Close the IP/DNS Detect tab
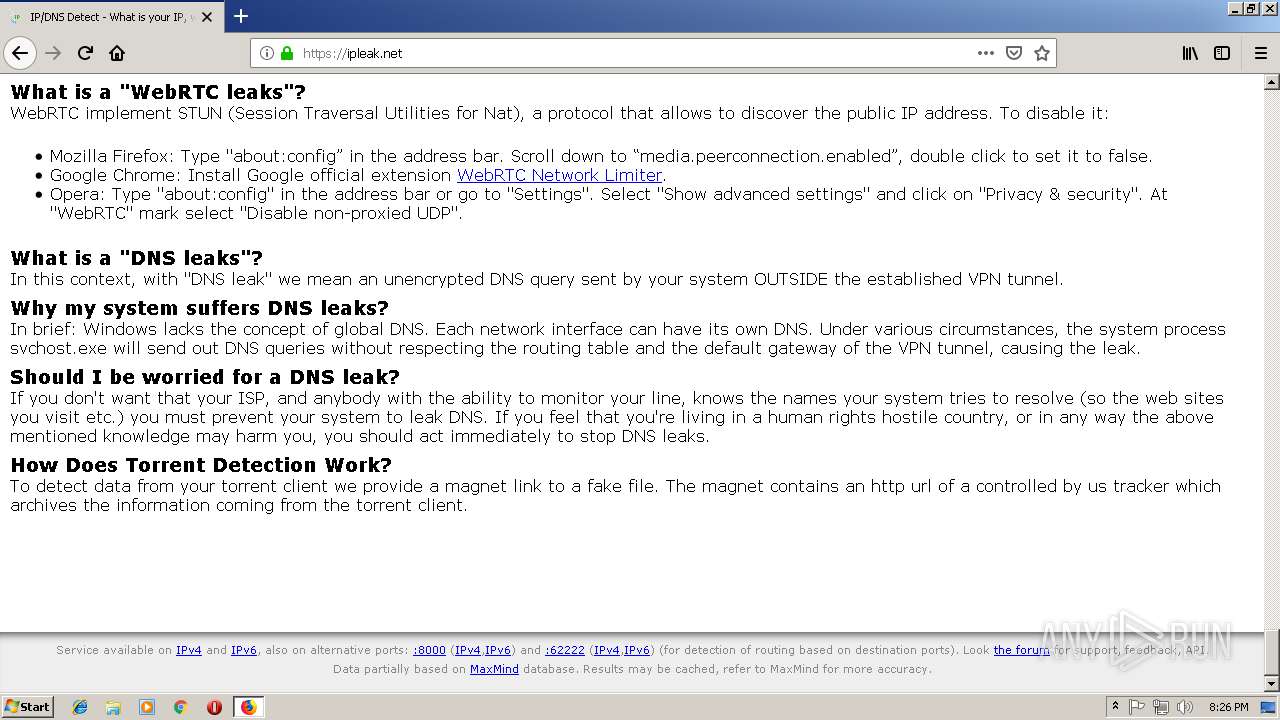This screenshot has height=720, width=1280. click(207, 17)
